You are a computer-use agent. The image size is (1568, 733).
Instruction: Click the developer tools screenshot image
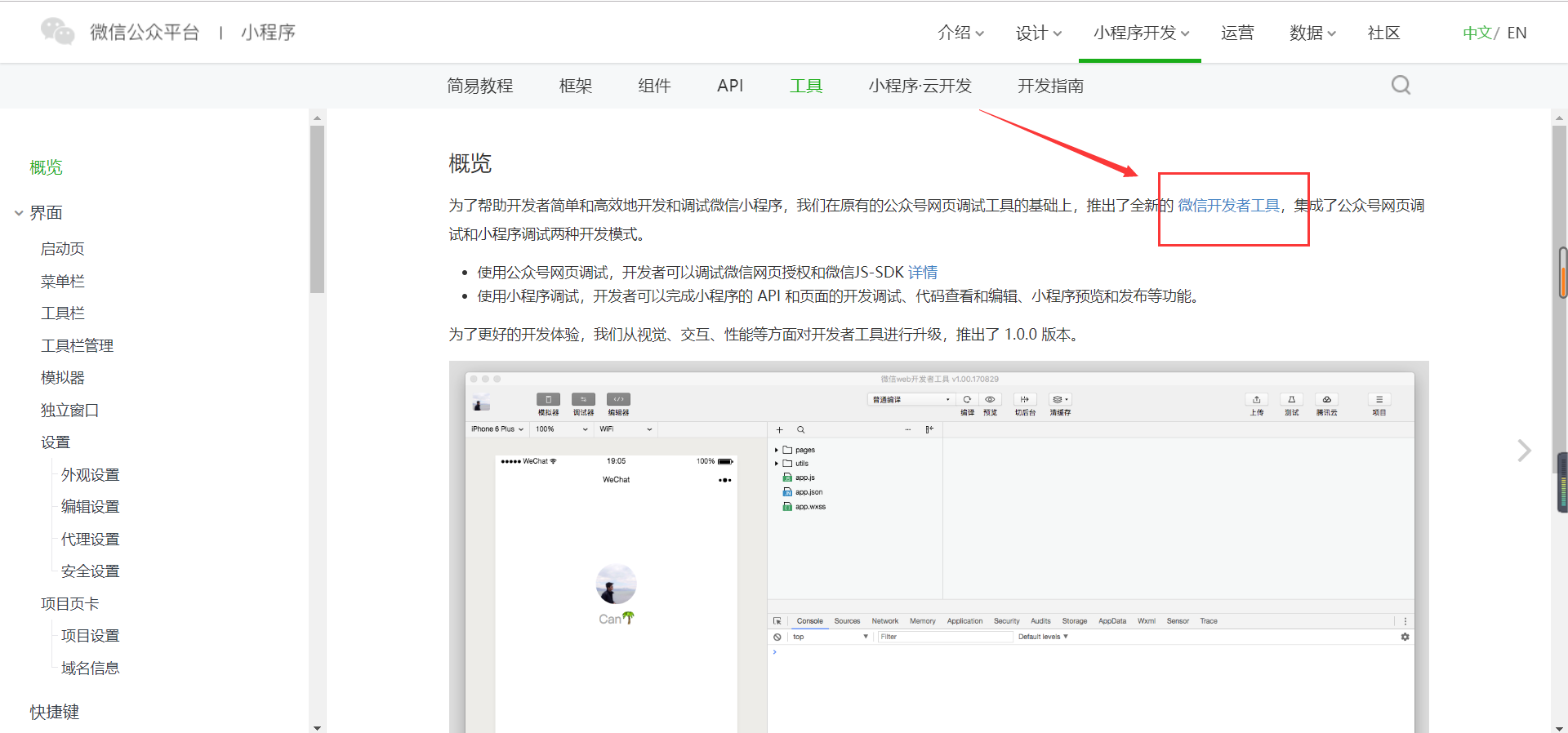point(939,547)
